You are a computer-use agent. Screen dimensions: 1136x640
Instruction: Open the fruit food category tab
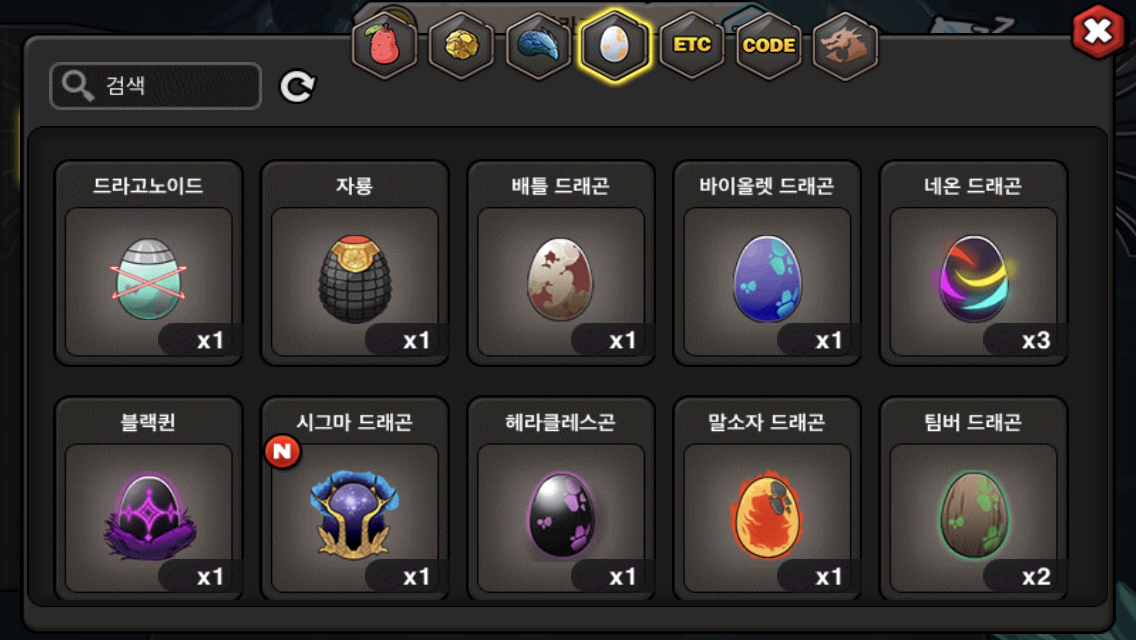[x=385, y=46]
